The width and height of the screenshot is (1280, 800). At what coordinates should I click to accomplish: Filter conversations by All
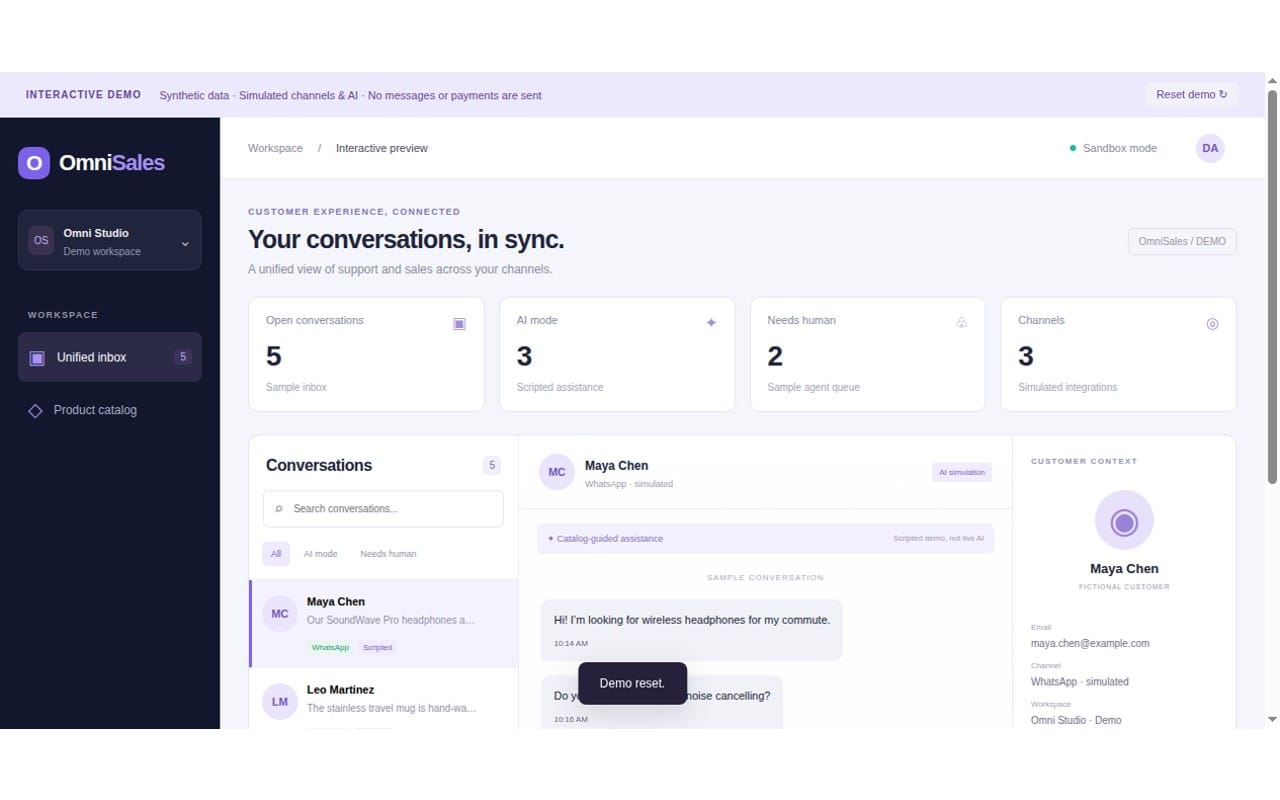[276, 554]
